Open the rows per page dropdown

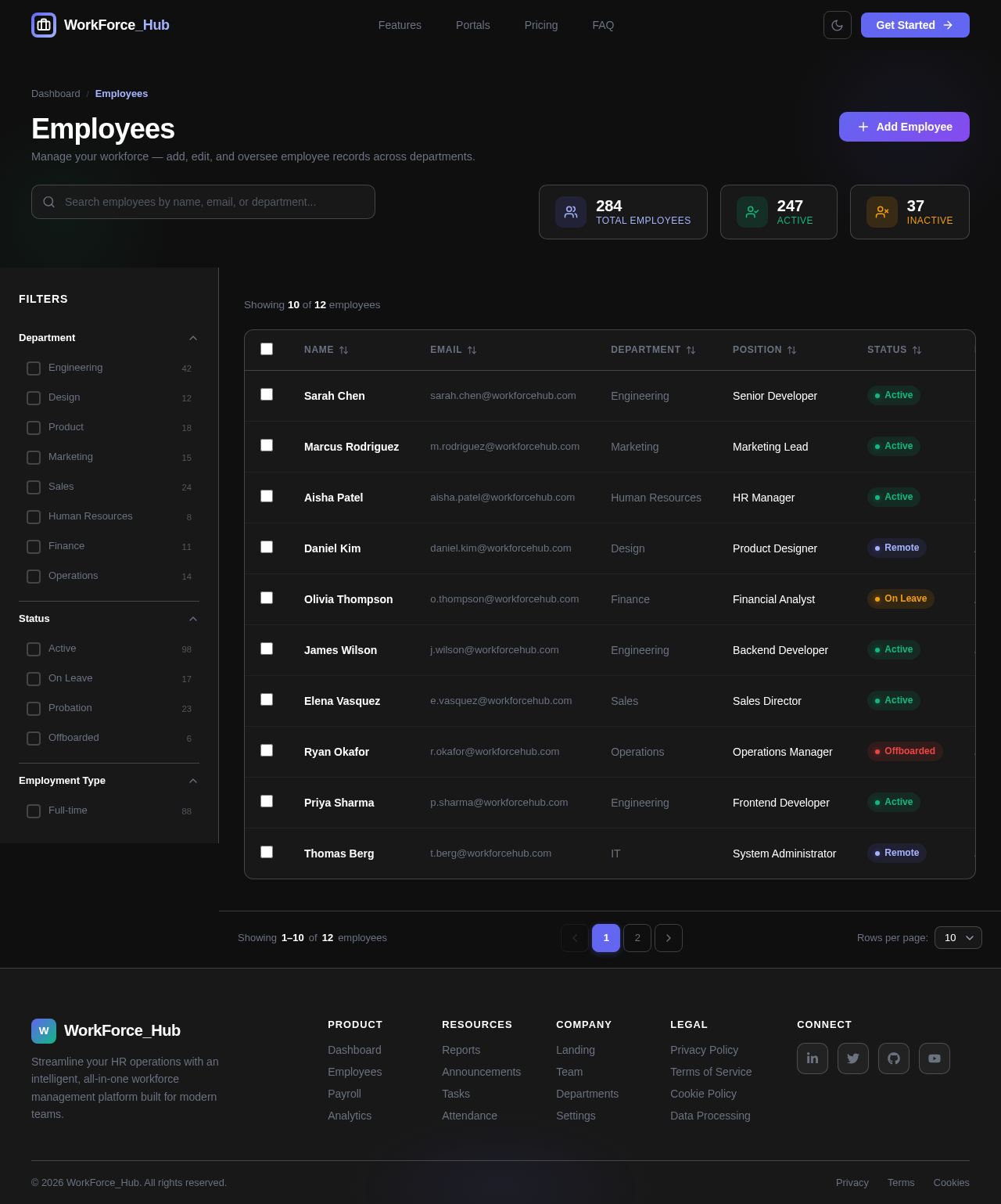coord(958,938)
